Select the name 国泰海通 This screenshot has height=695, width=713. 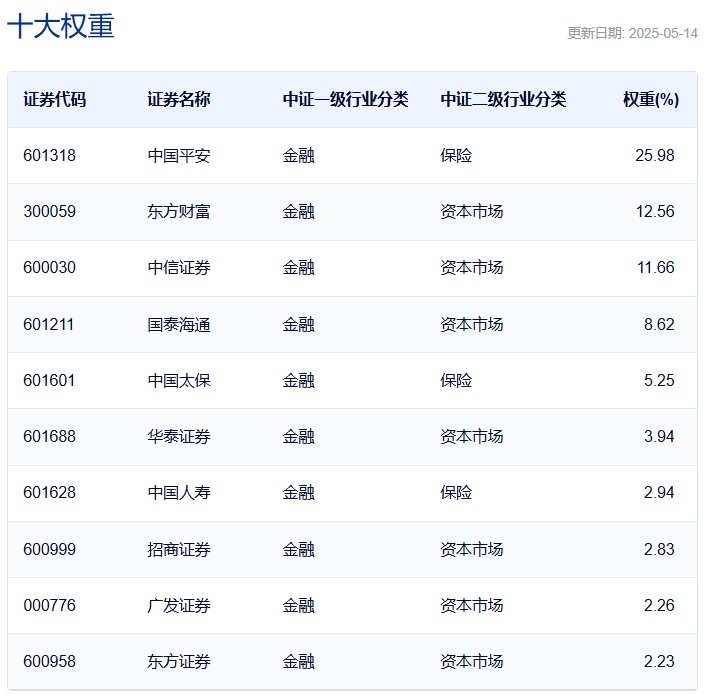pos(179,325)
